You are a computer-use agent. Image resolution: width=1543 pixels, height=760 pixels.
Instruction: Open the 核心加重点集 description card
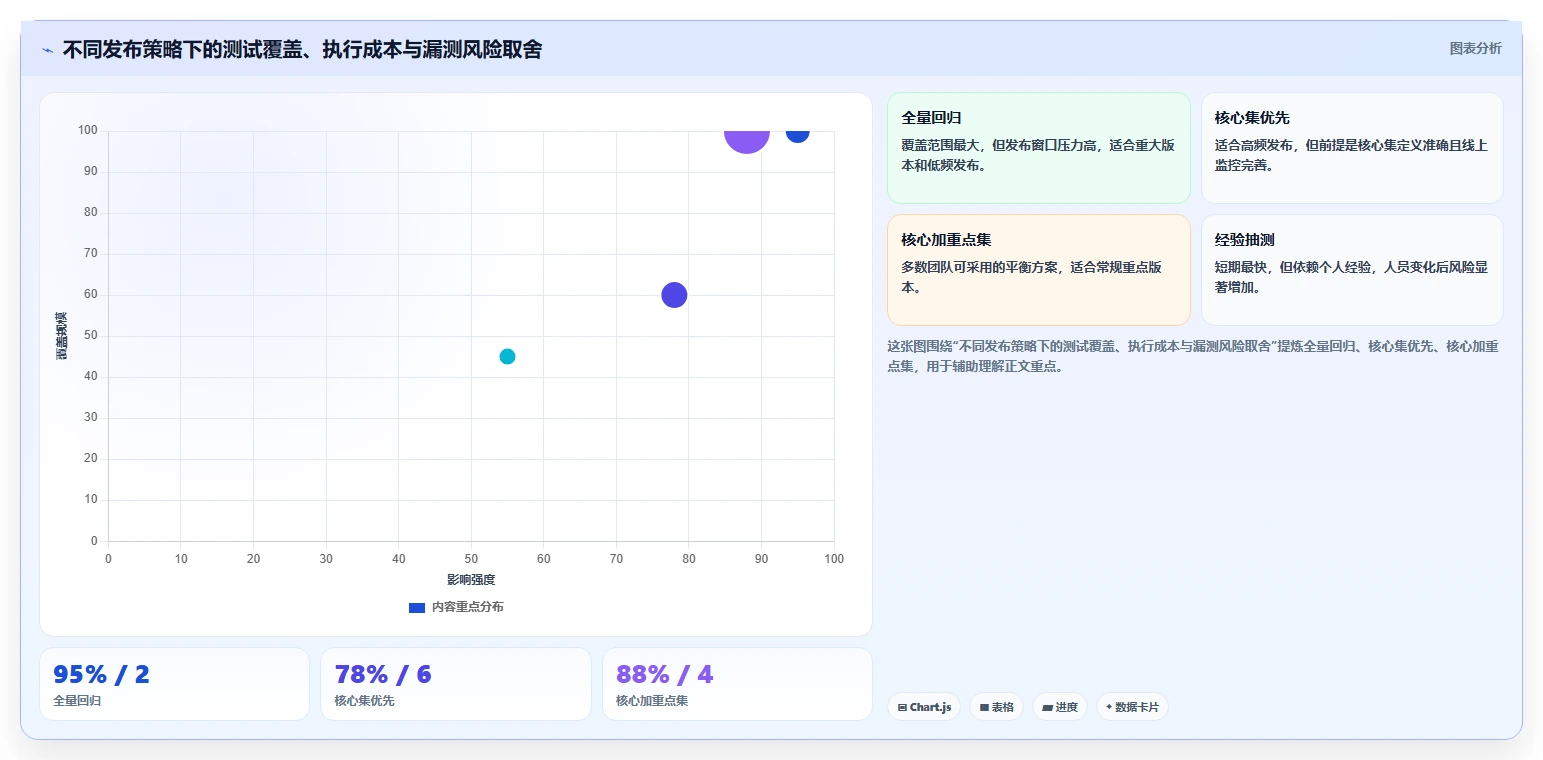tap(1039, 270)
